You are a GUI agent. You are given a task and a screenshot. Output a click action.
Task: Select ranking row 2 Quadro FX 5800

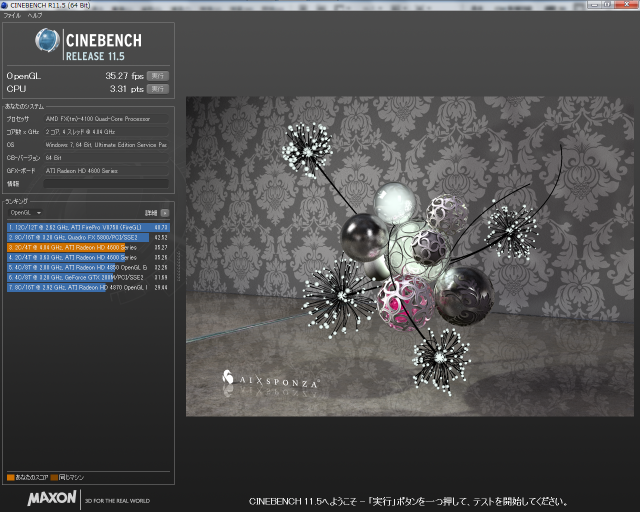click(x=88, y=237)
